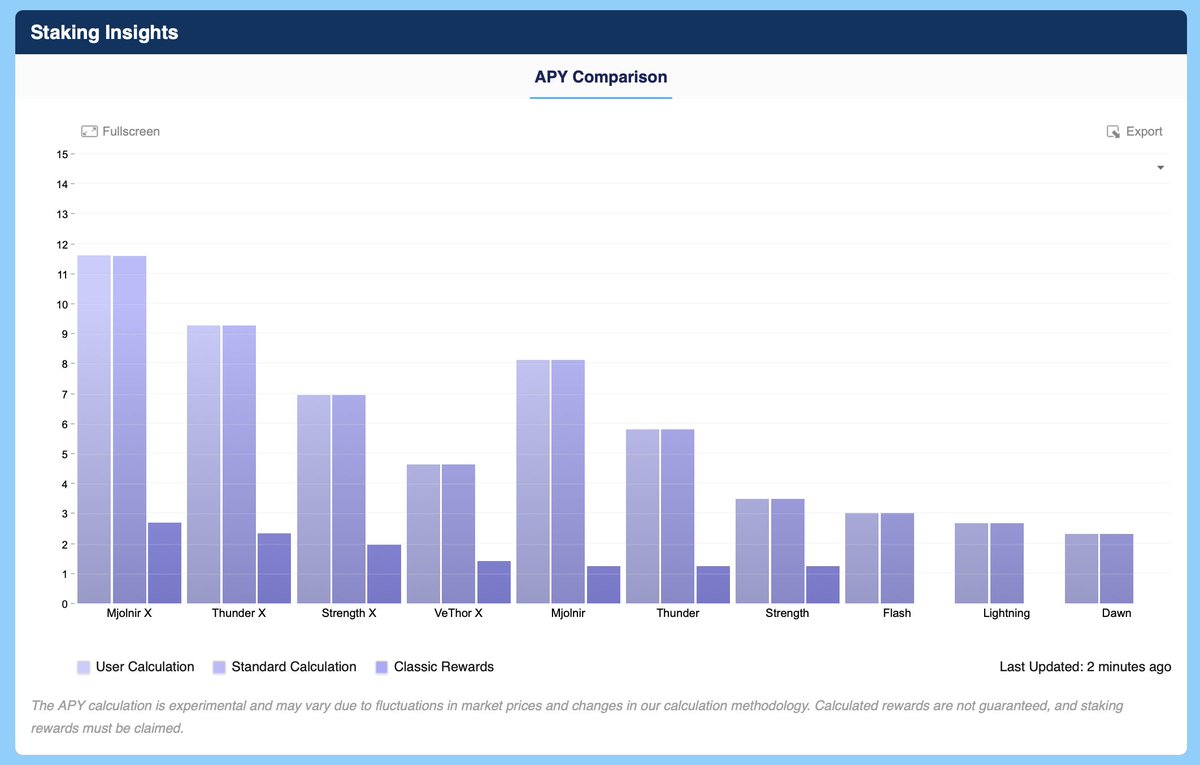This screenshot has width=1200, height=765.
Task: Click the Dawn axis label
Action: pos(1117,613)
